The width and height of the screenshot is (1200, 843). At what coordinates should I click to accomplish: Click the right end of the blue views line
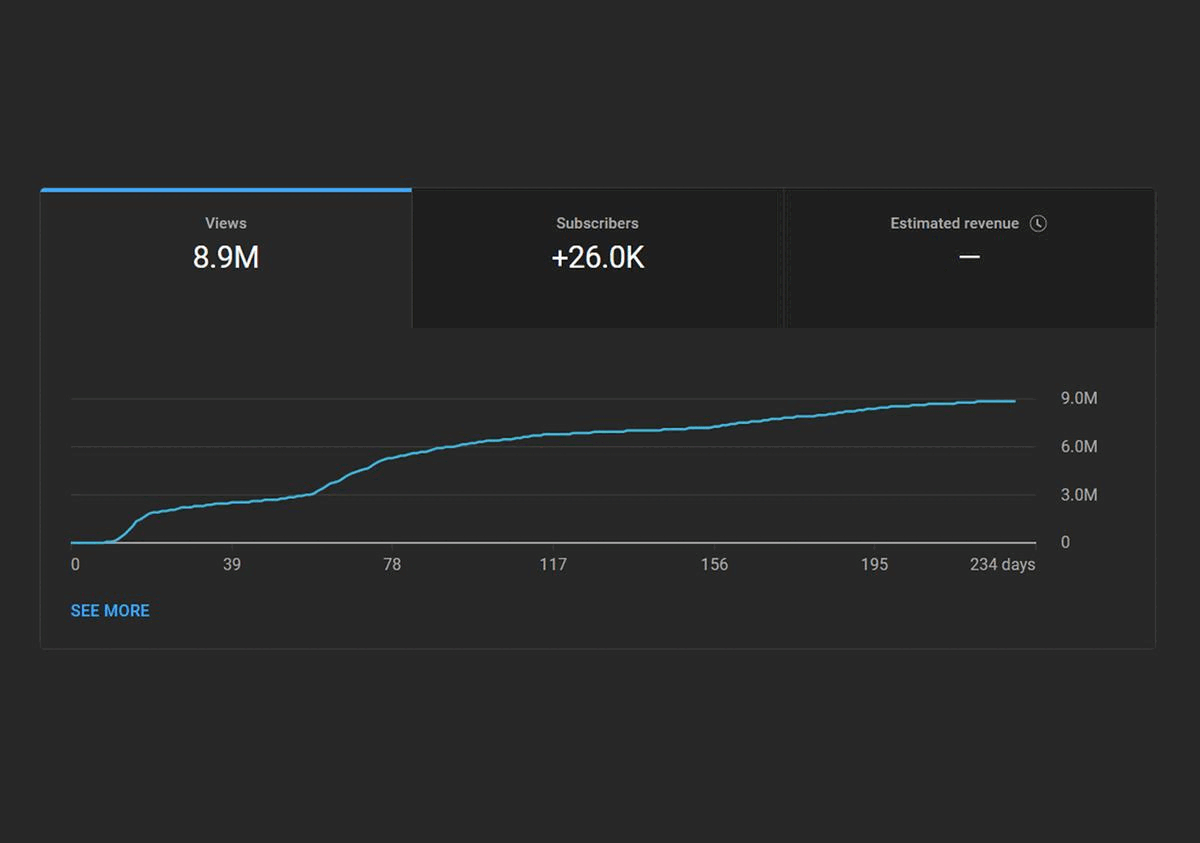(1014, 401)
